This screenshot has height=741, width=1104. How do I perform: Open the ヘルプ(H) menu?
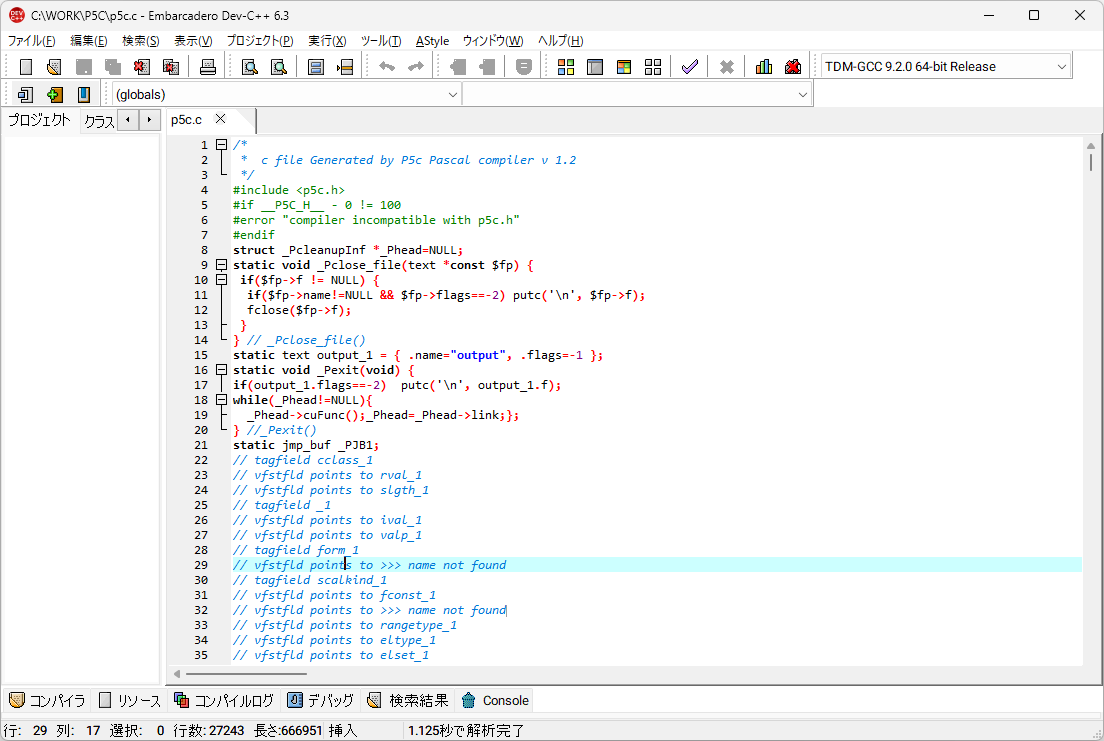pos(560,41)
